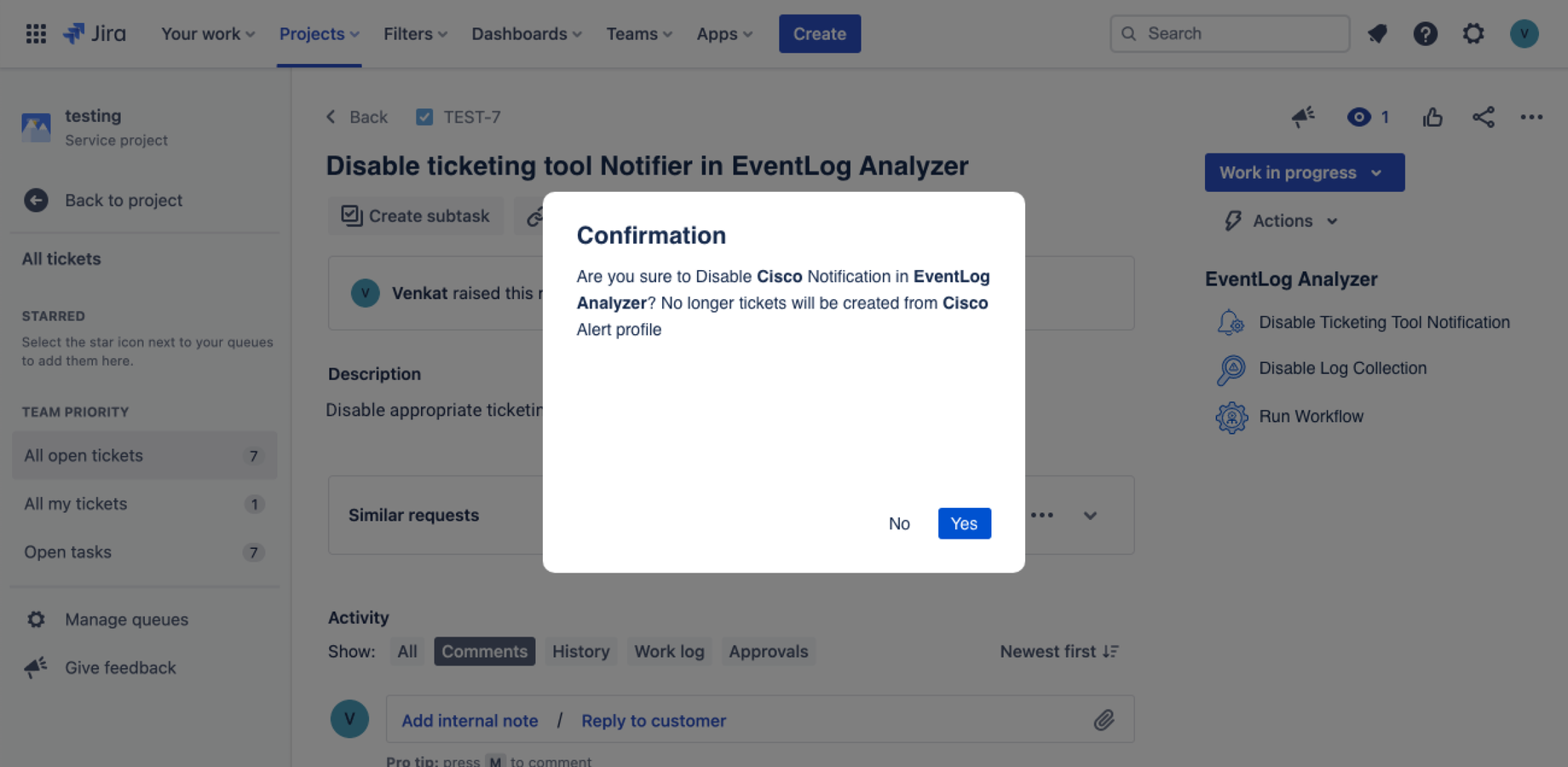Viewport: 1568px width, 767px height.
Task: Click inside the Search field
Action: 1228,33
